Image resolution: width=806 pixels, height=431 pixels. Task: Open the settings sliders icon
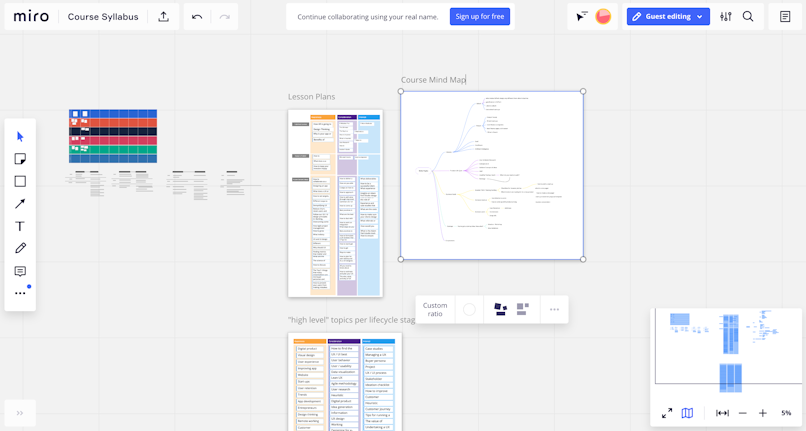726,16
